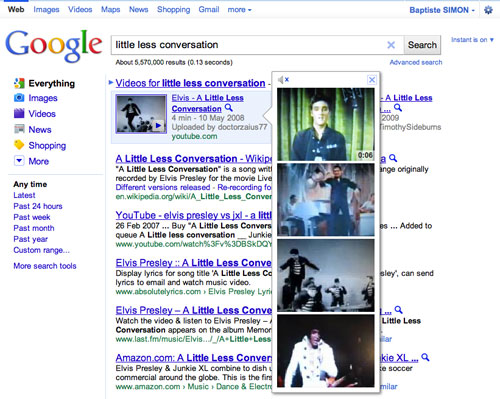Click the Videos filmstrip icon in sidebar
Viewport: 500px width, 399px height.
click(x=19, y=113)
